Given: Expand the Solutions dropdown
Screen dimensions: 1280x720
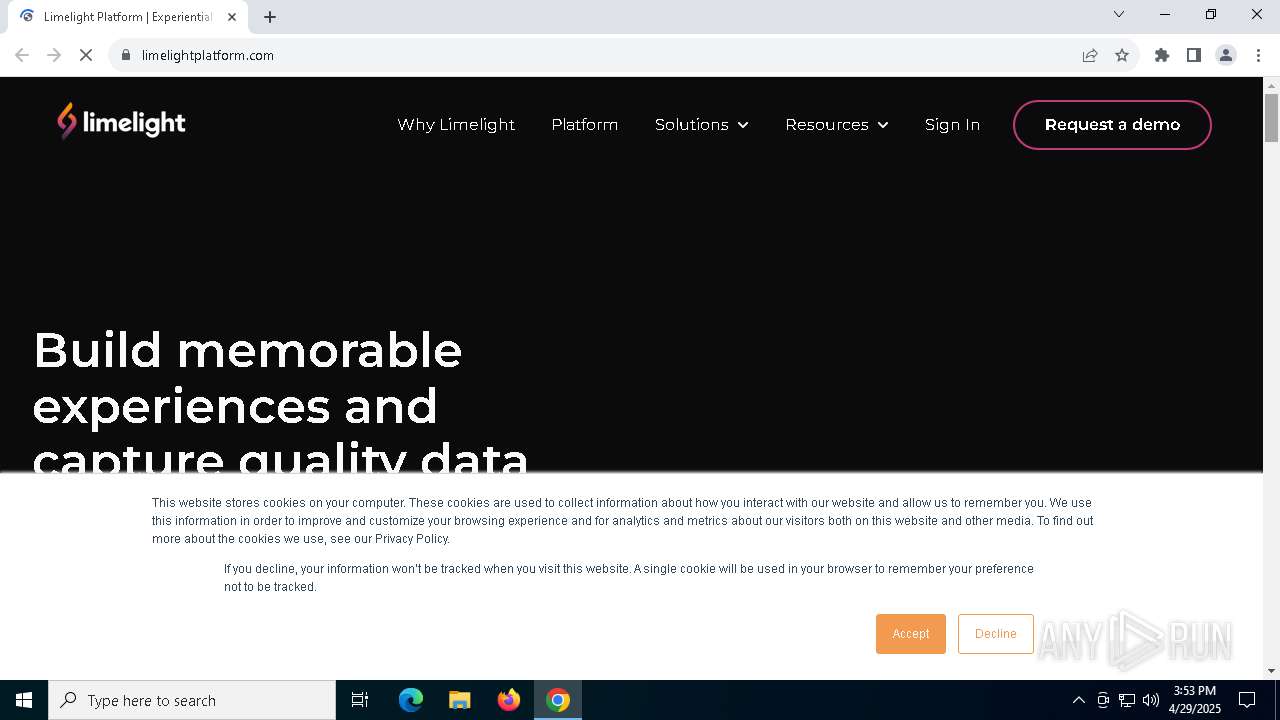Looking at the screenshot, I should click(x=702, y=124).
